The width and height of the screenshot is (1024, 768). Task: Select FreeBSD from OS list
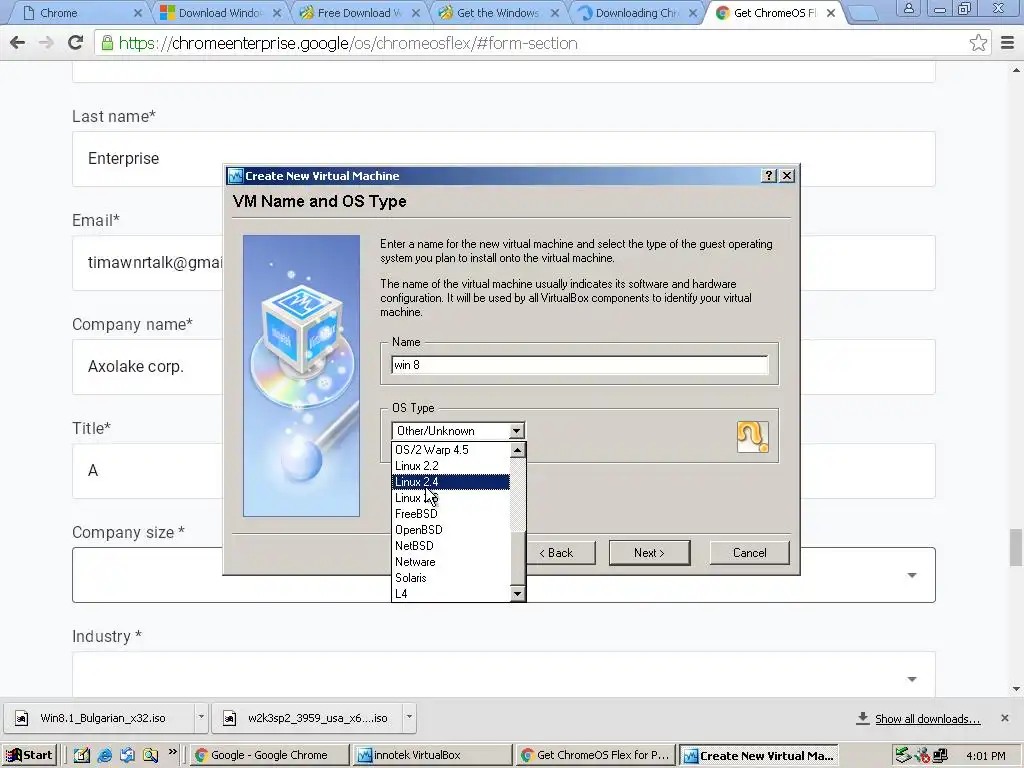click(x=451, y=514)
